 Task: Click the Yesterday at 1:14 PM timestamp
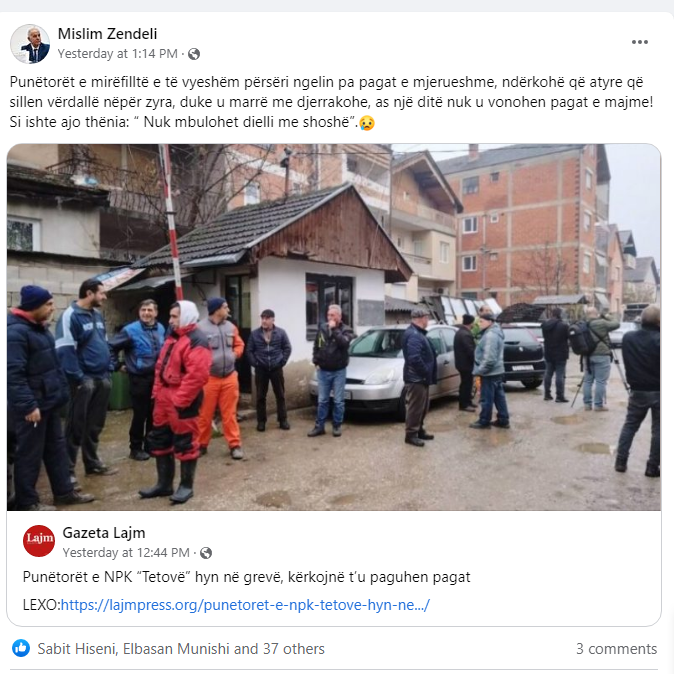(x=118, y=54)
